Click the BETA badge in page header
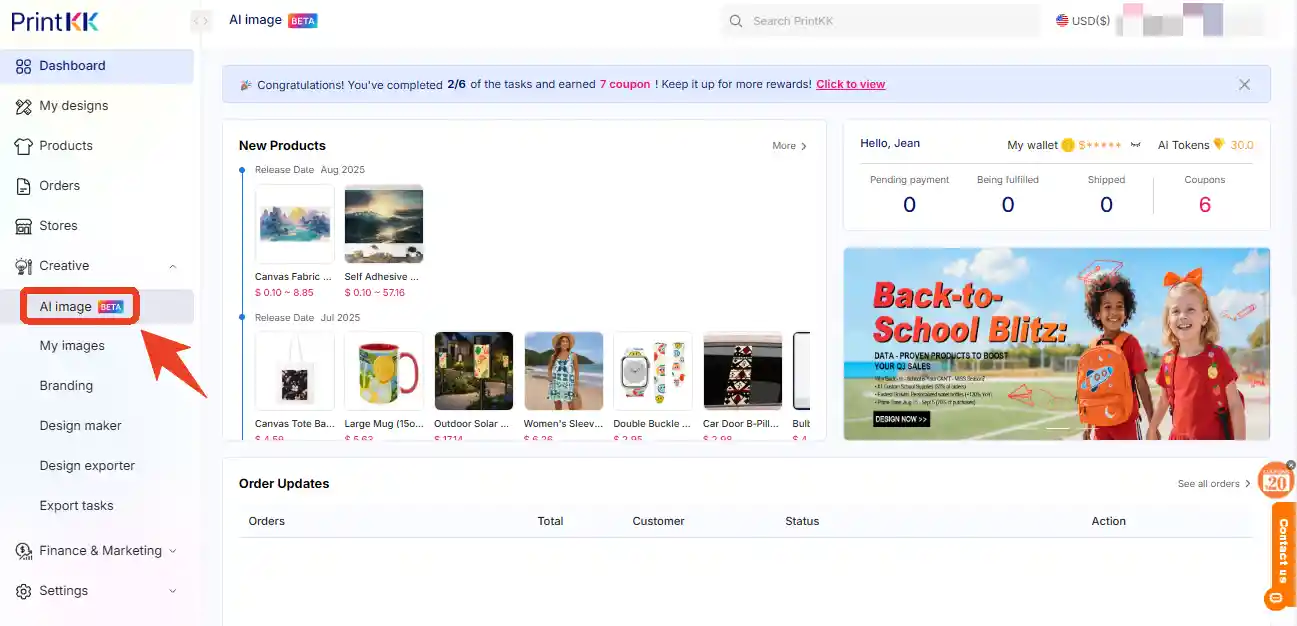The image size is (1297, 626). pos(302,20)
